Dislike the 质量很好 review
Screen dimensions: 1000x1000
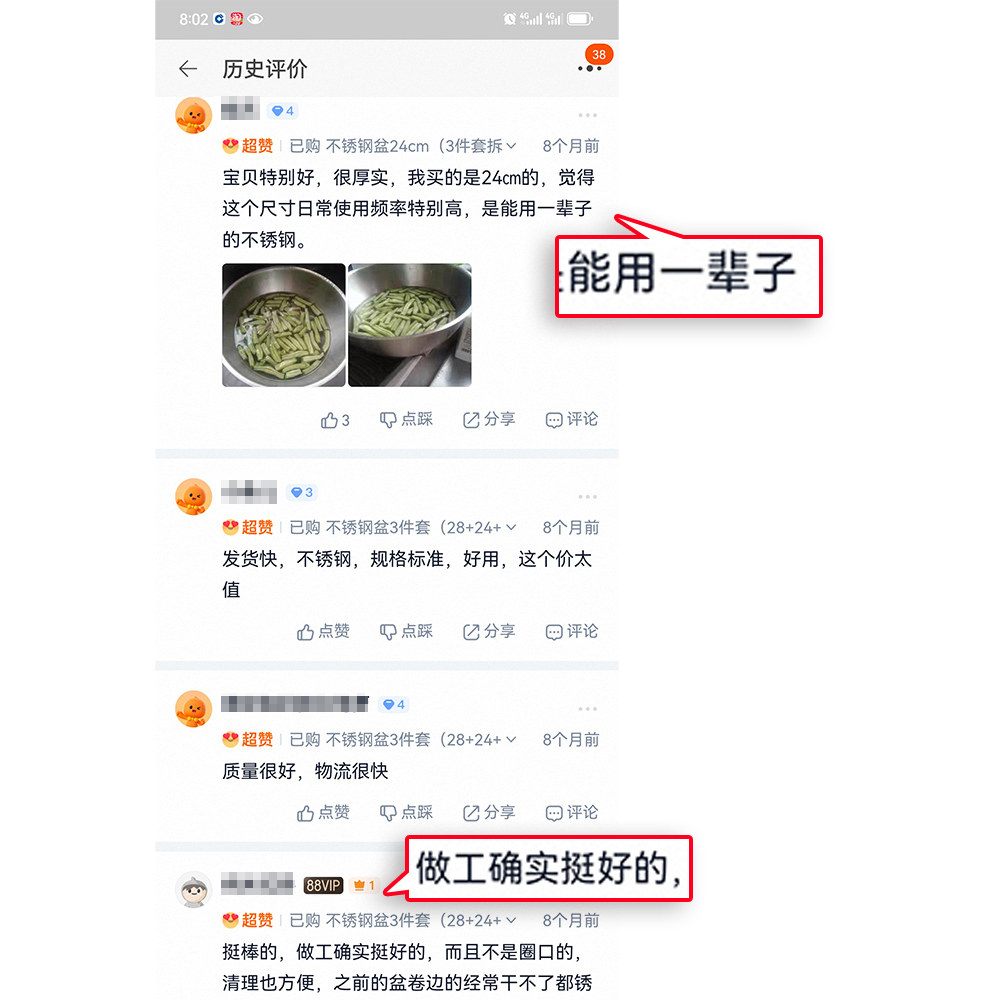(406, 812)
